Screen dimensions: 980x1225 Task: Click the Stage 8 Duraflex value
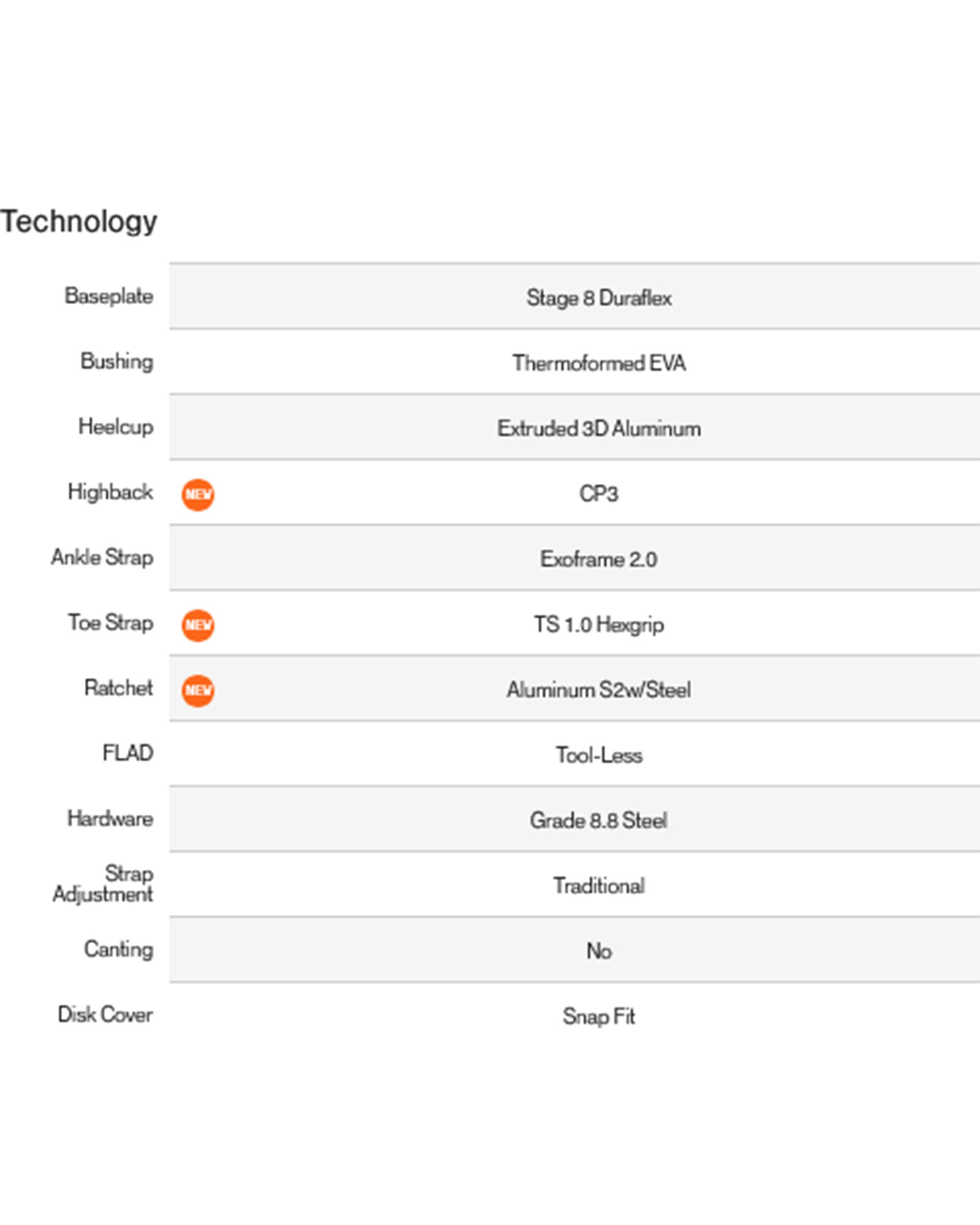coord(599,298)
